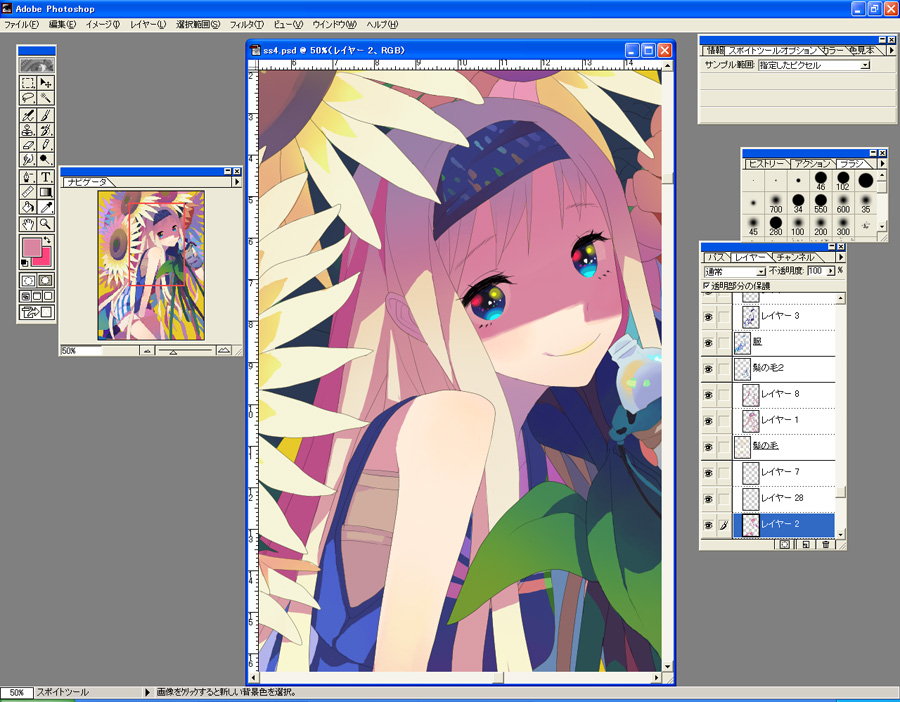Switch to Quick Mask mode
Screen dimensions: 900x702
tap(45, 281)
